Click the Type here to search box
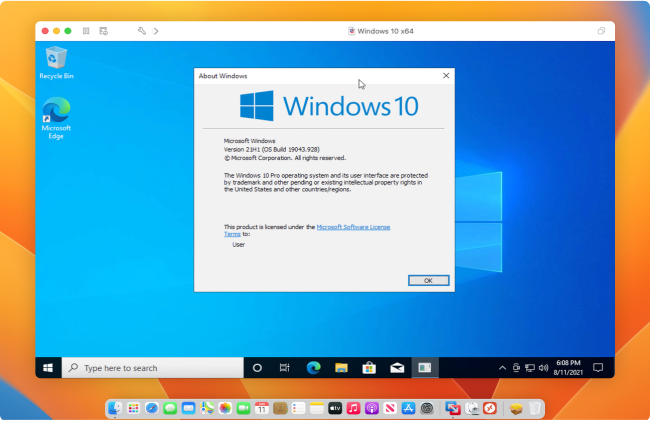This screenshot has height=421, width=650. [153, 368]
